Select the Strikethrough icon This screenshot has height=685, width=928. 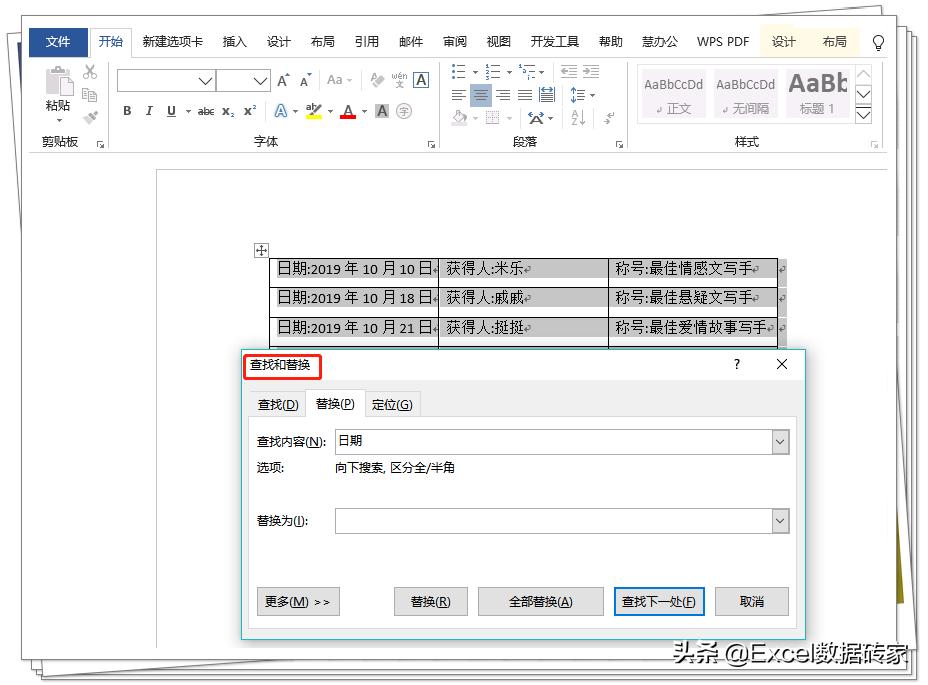206,110
